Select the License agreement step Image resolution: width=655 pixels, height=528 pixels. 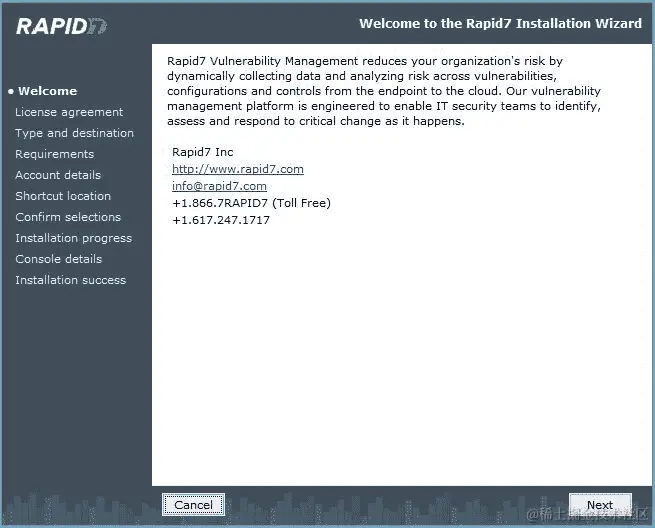(69, 112)
